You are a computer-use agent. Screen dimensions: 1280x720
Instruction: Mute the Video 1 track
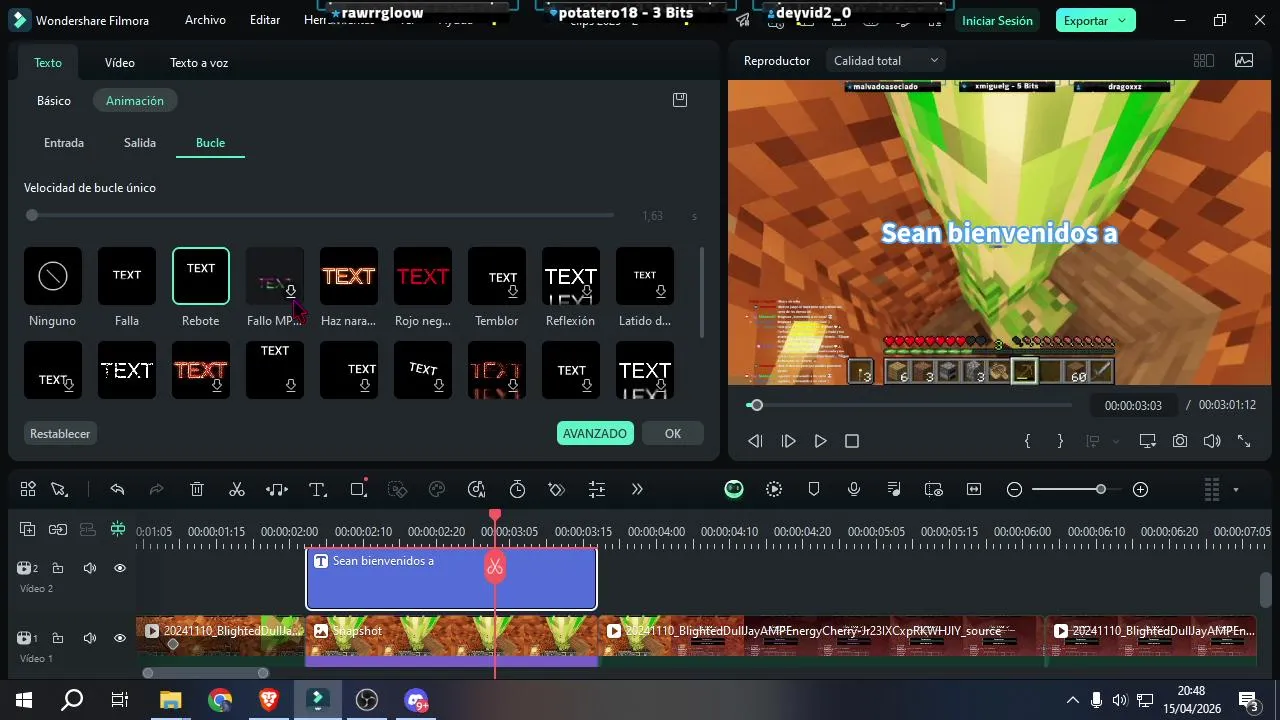click(x=90, y=638)
